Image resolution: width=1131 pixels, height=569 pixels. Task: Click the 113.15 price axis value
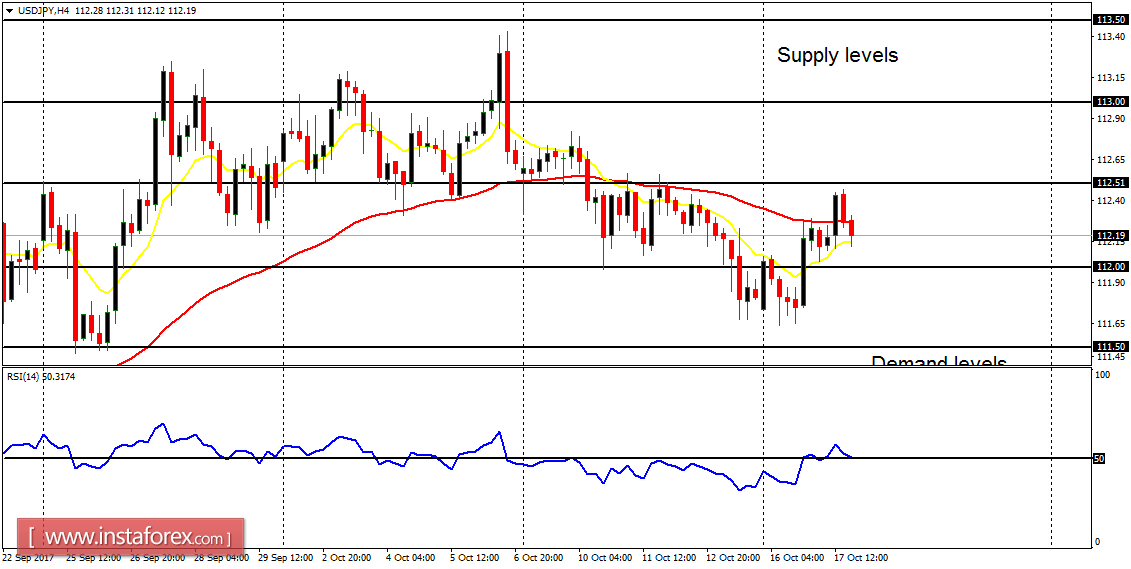tap(1111, 78)
